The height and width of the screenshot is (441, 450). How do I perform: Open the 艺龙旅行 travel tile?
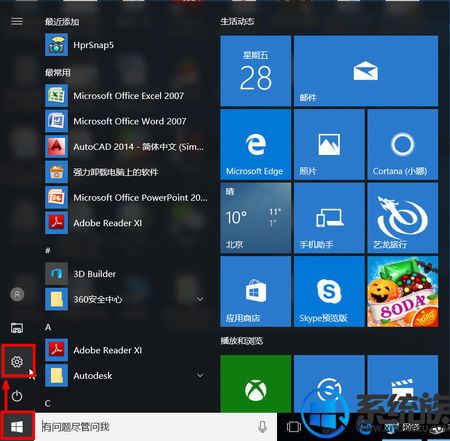click(x=403, y=218)
